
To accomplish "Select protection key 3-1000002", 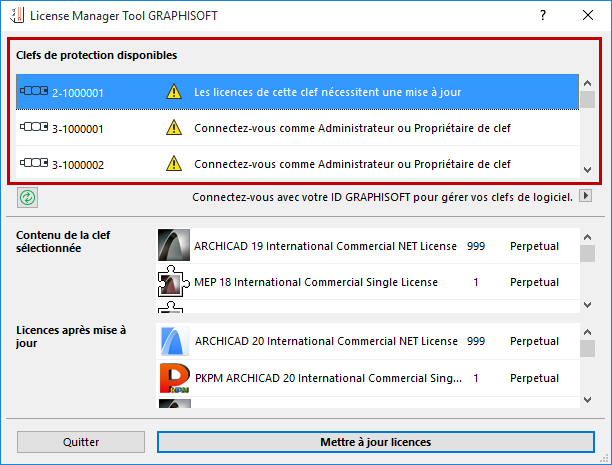I will 297,163.
